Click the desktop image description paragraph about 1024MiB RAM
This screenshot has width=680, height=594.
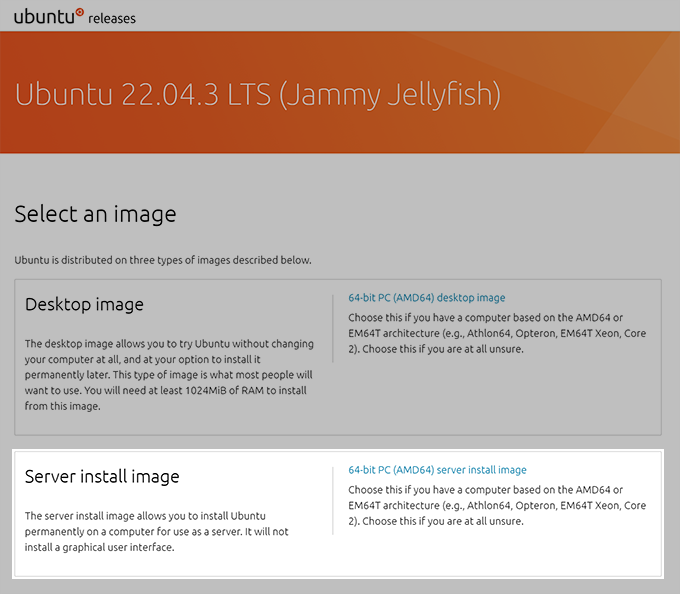166,375
